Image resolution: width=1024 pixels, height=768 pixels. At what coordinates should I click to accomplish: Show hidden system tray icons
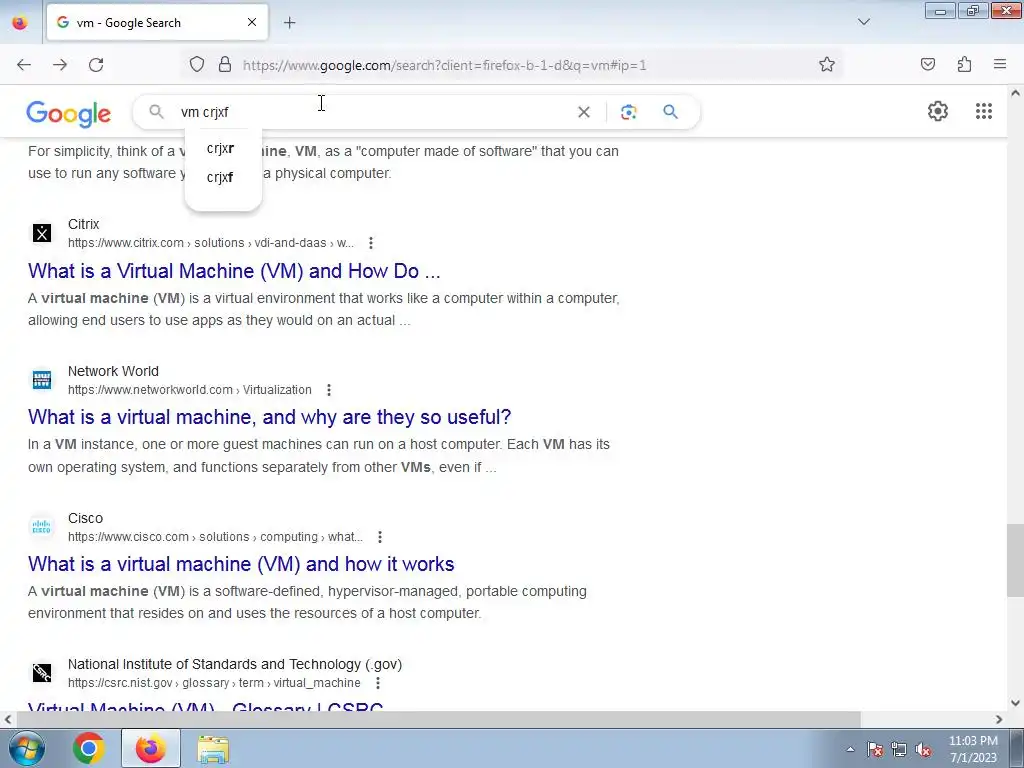coord(850,749)
